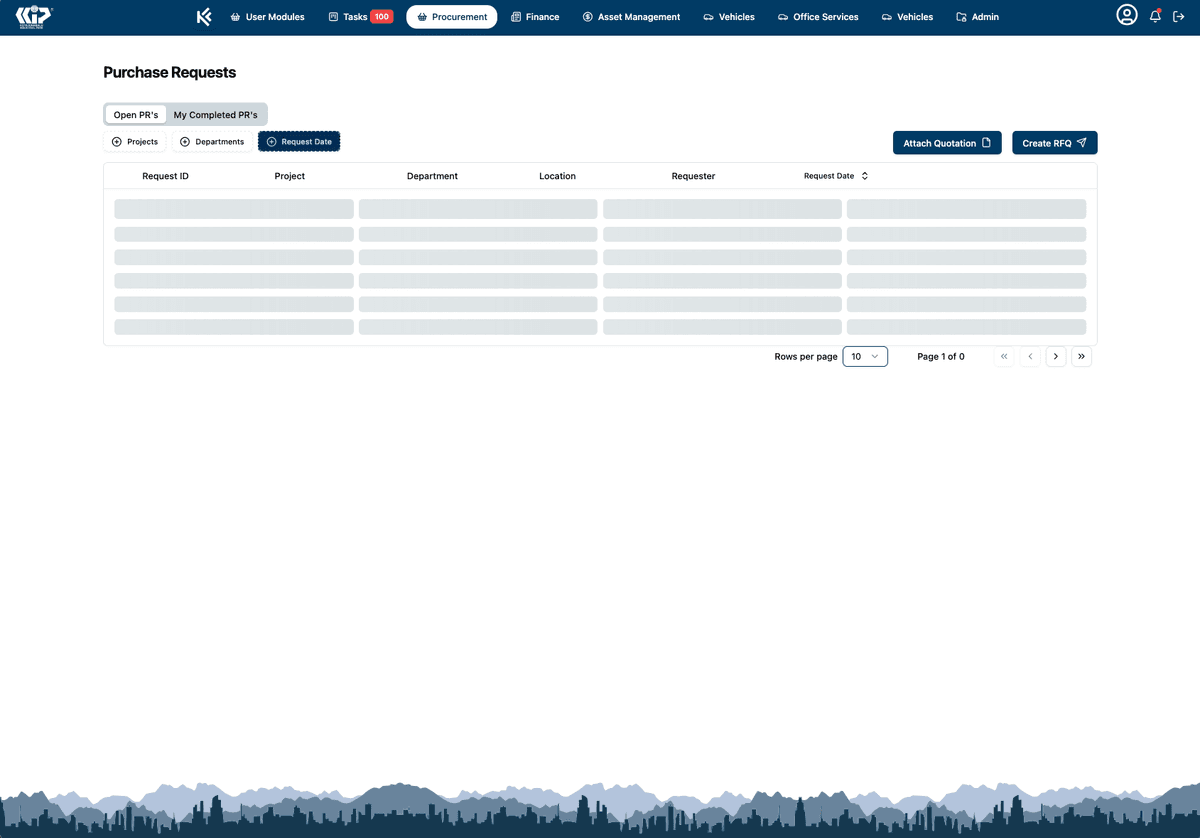Click the notifications bell icon
The width and height of the screenshot is (1200, 838).
tap(1155, 16)
